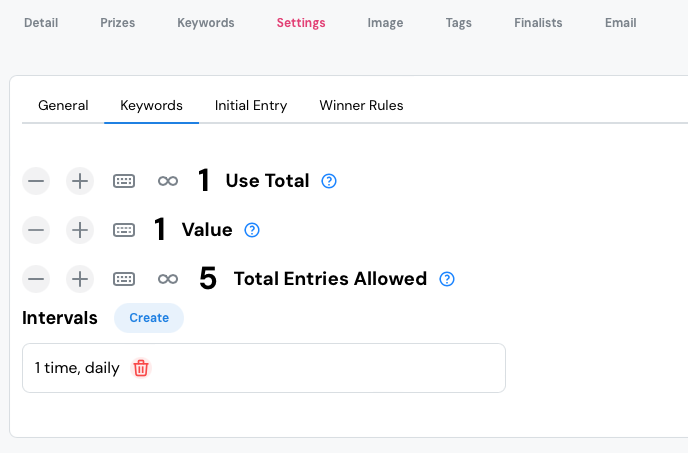Show help tooltip for Value

pyautogui.click(x=252, y=230)
